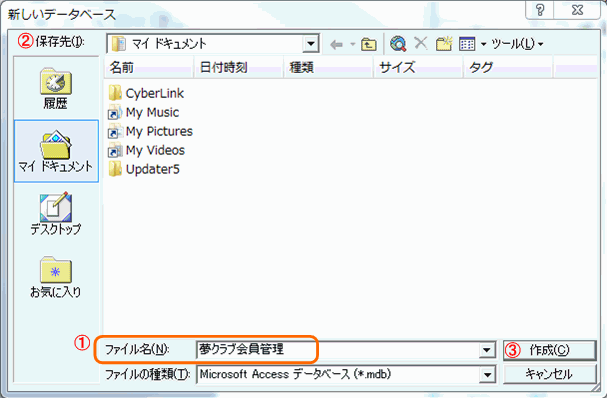Go up one folder level icon
Viewport: 607px width, 398px height.
(x=369, y=44)
